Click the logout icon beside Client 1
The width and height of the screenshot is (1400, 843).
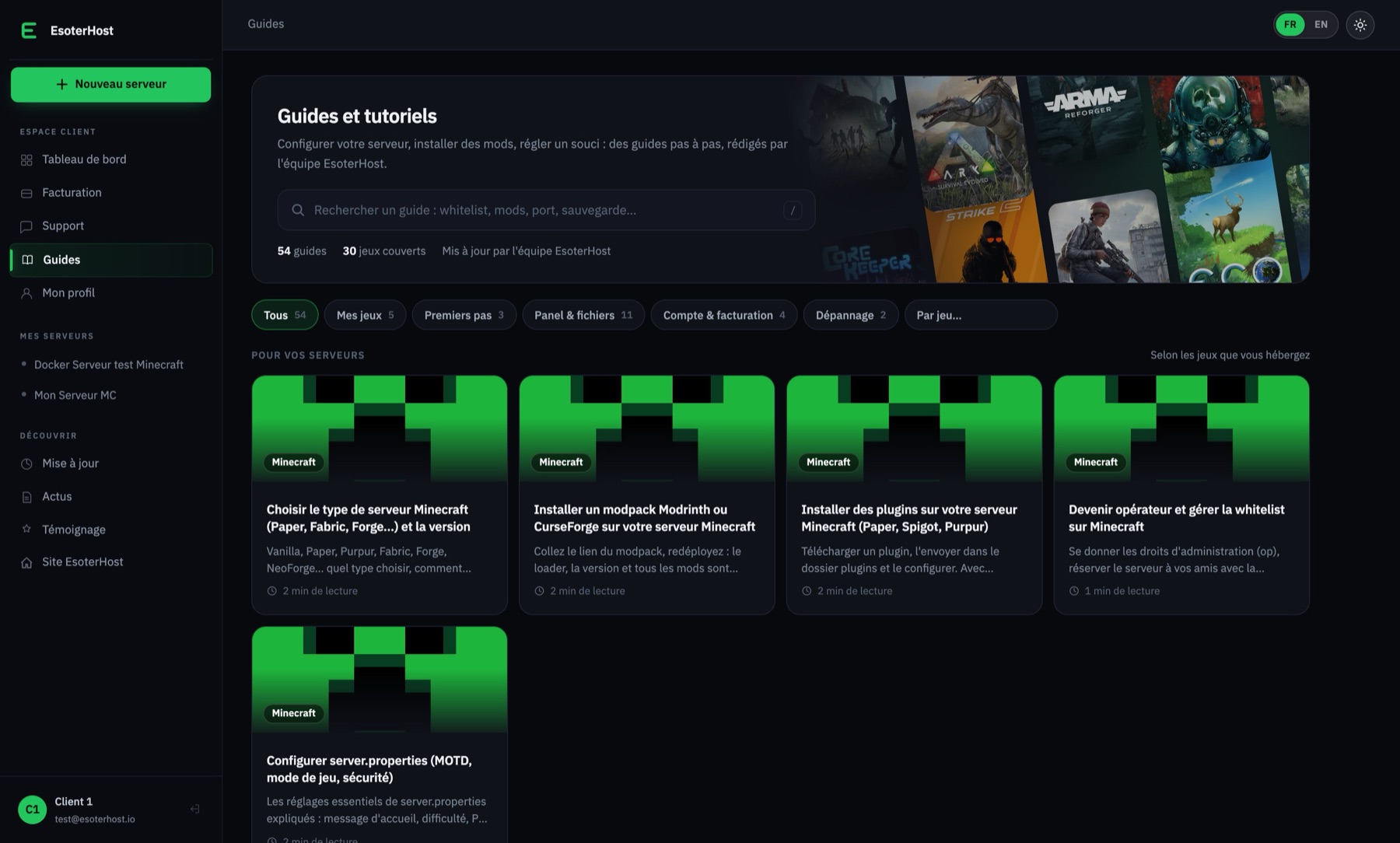pyautogui.click(x=194, y=809)
